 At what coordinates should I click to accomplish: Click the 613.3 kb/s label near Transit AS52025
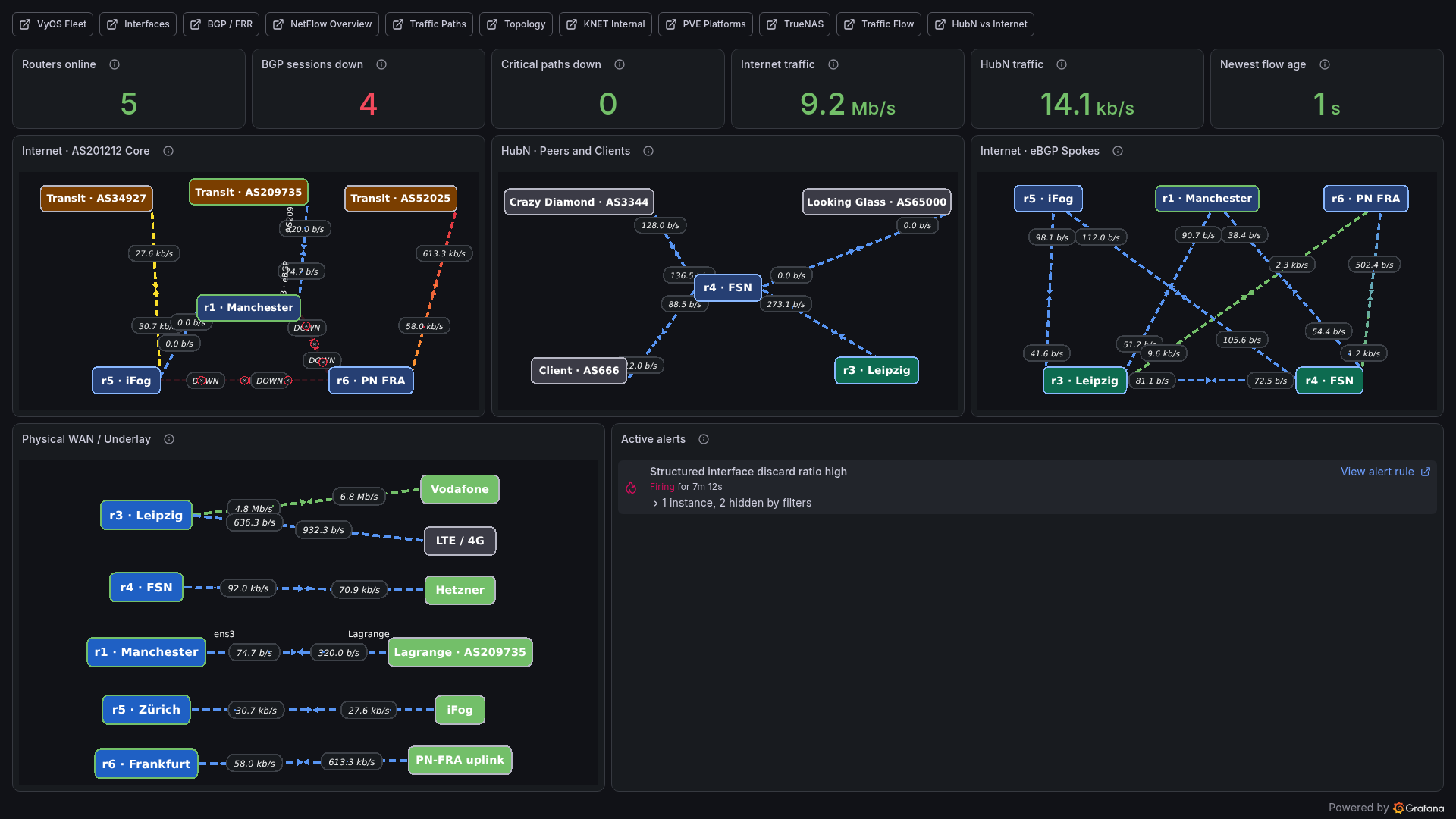[444, 253]
